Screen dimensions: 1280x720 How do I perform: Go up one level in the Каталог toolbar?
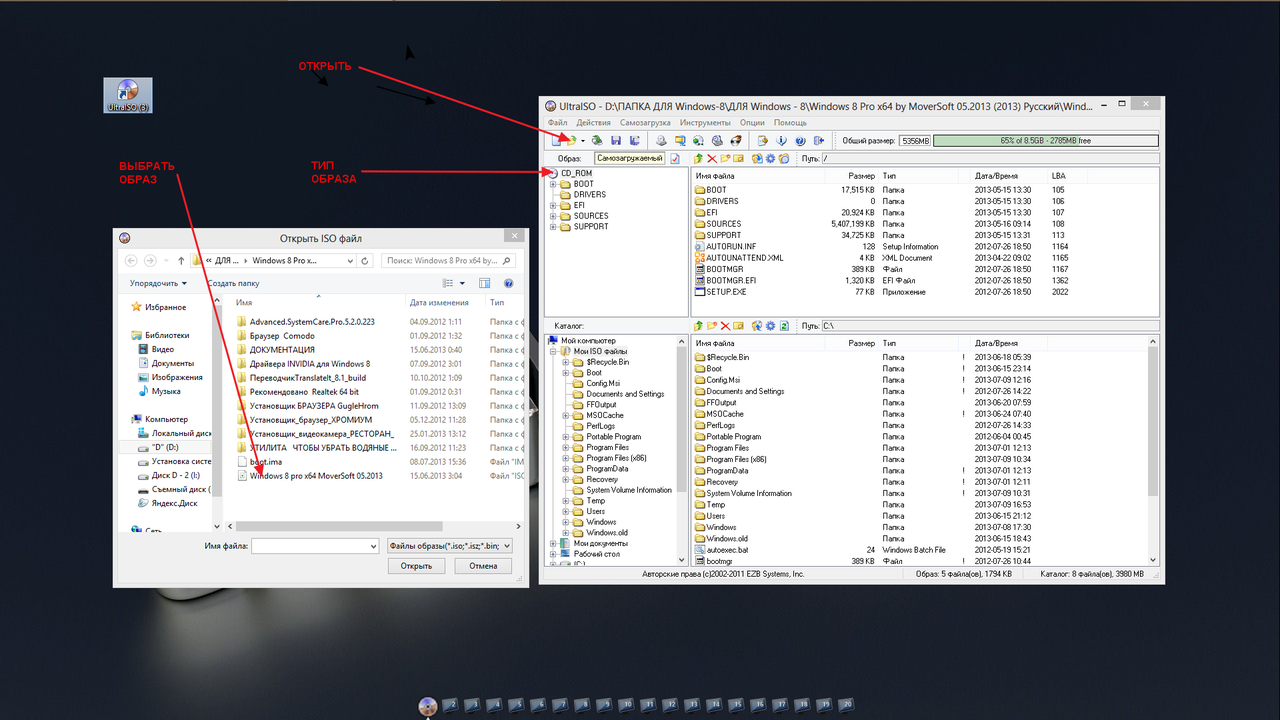coord(698,326)
